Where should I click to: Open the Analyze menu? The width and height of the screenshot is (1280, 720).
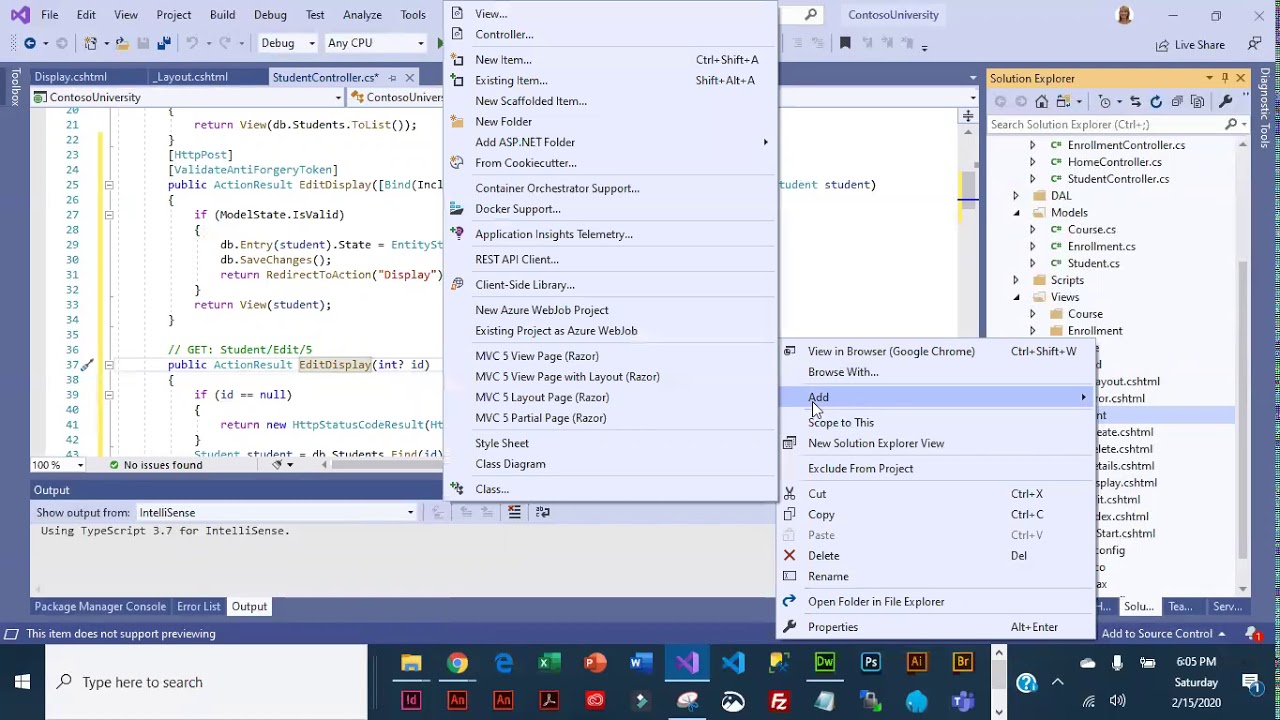click(x=362, y=15)
